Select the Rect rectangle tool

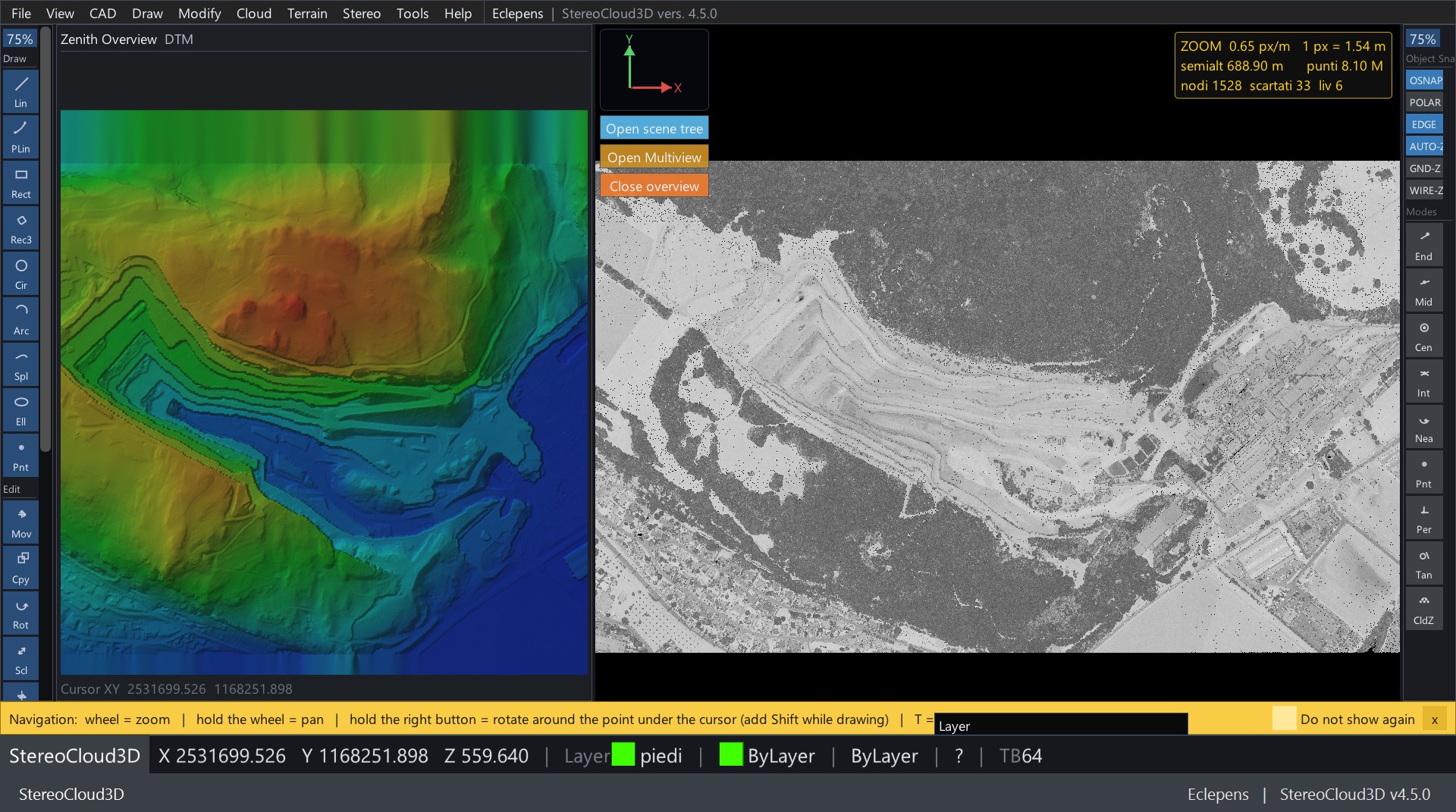20,182
